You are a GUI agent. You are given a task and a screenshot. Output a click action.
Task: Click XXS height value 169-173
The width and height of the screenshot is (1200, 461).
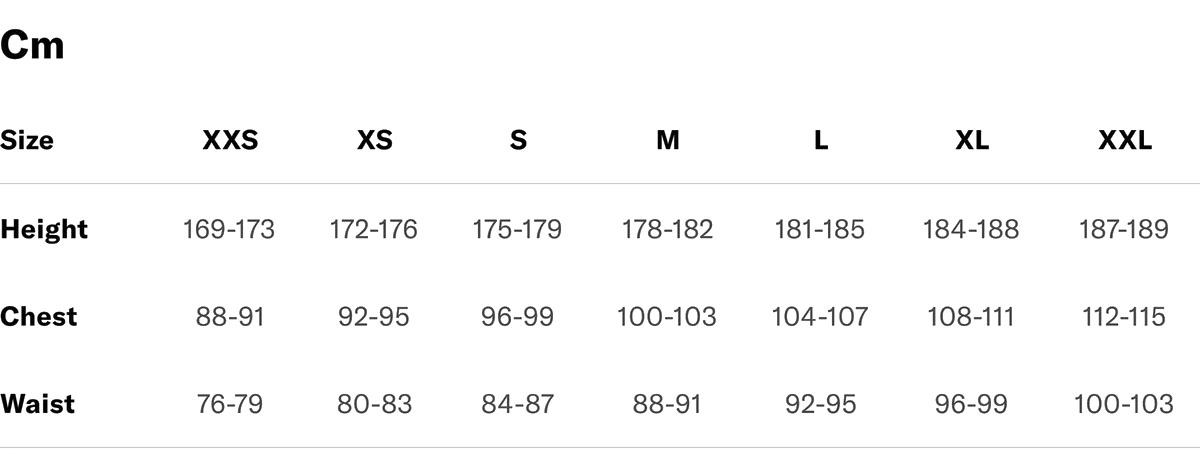tap(229, 230)
